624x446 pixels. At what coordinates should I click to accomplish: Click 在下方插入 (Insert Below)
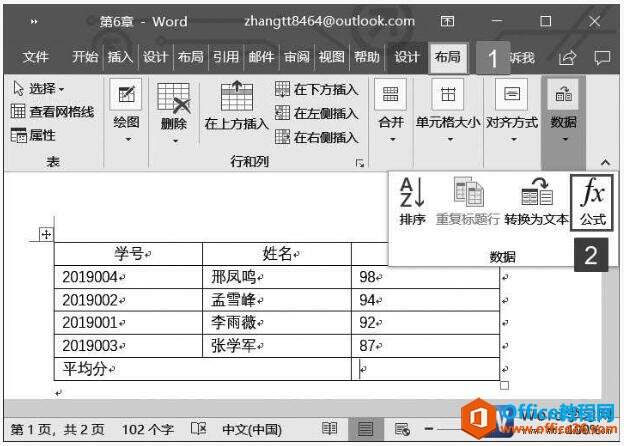click(317, 89)
